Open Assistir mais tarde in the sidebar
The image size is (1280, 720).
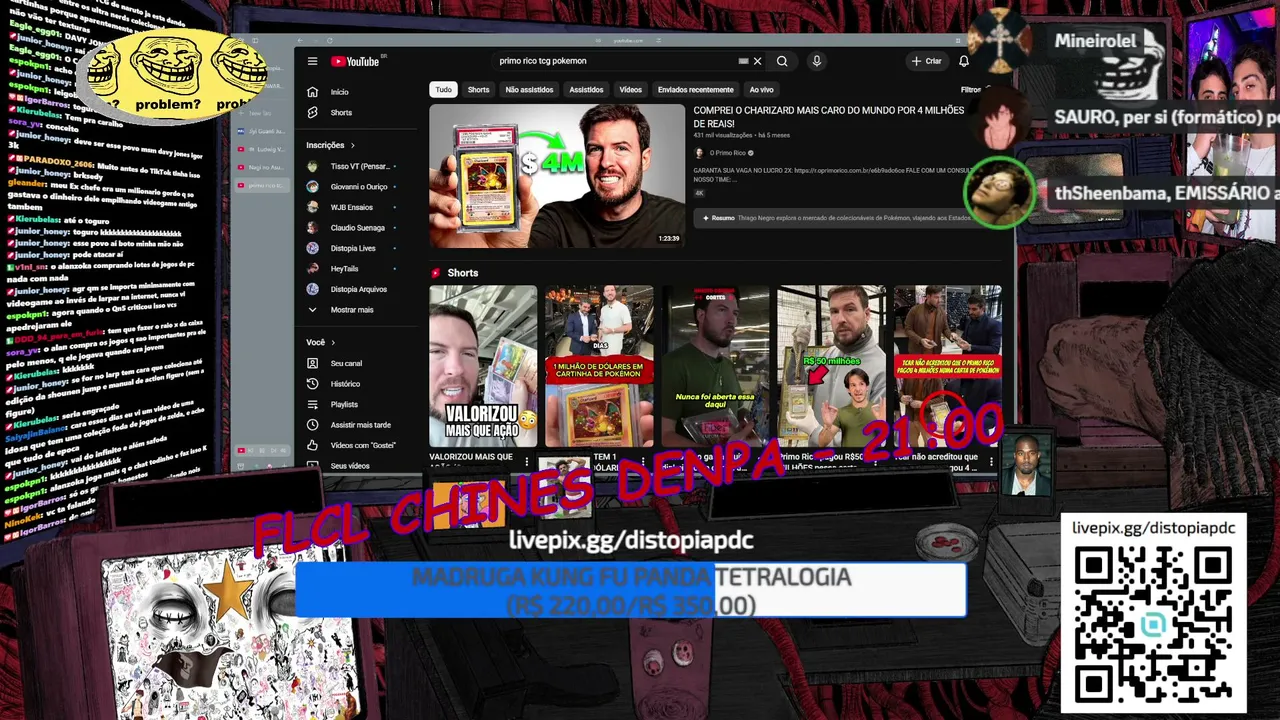(x=355, y=425)
